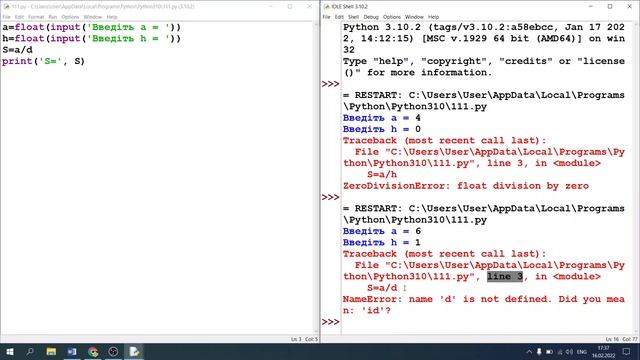This screenshot has width=640, height=360.
Task: Switch to Google Chrome in the taskbar
Action: tap(93, 351)
